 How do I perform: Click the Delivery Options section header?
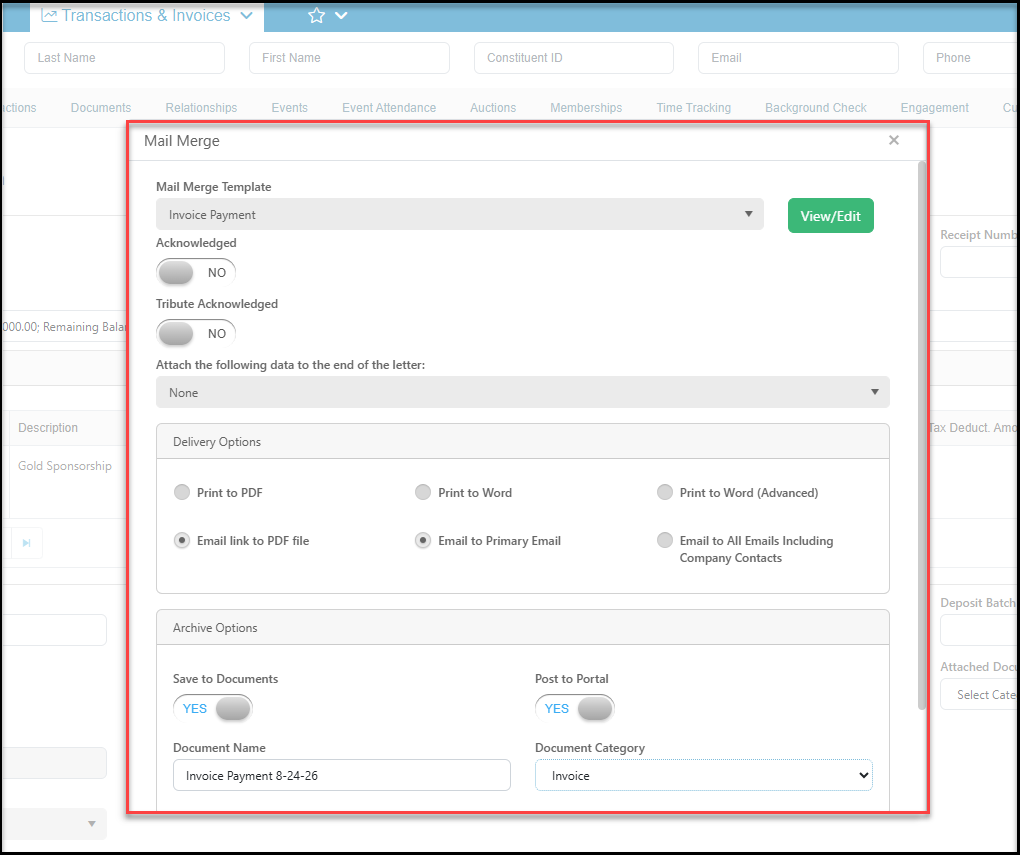click(522, 441)
